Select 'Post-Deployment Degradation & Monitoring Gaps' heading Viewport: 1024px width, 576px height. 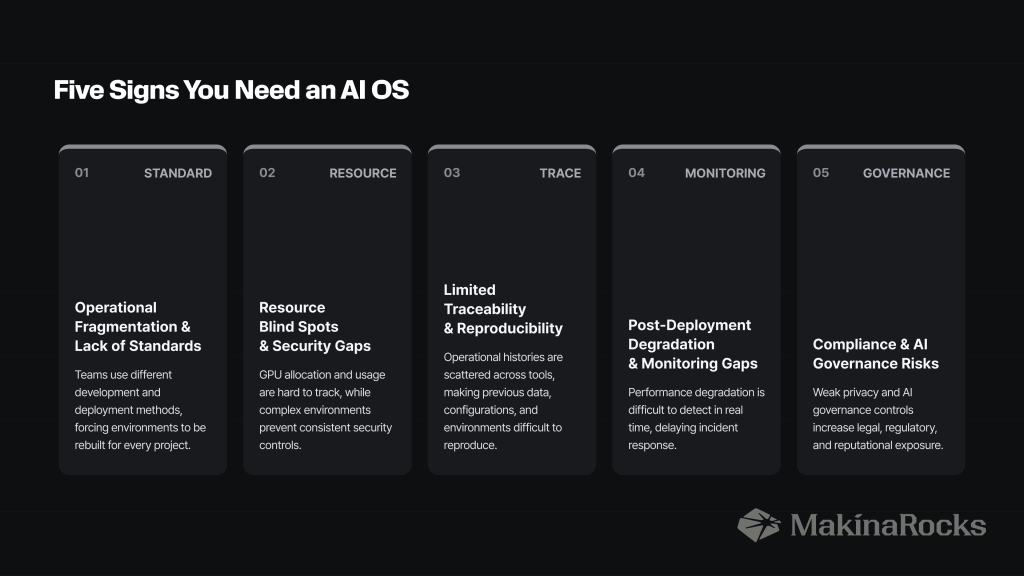[693, 344]
